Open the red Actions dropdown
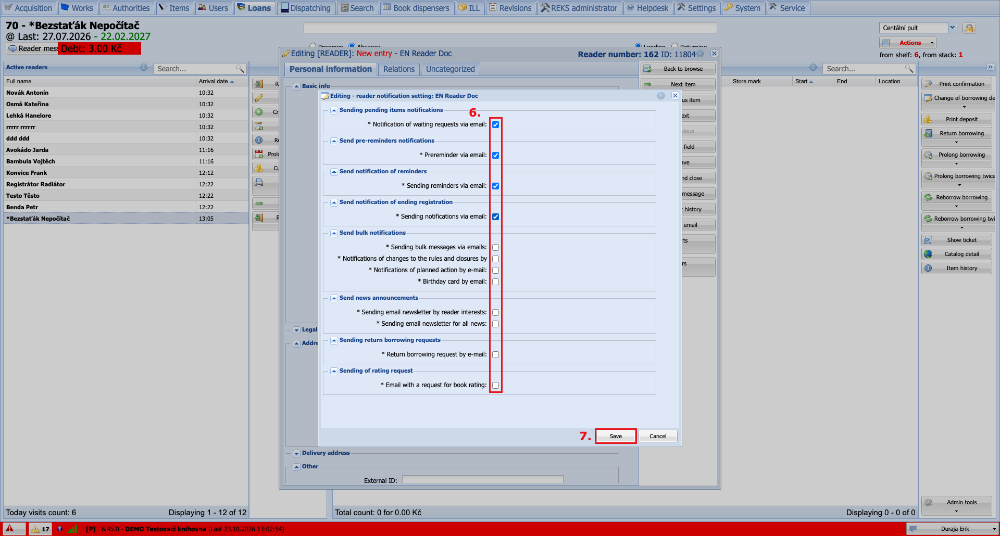The height and width of the screenshot is (536, 1000). click(x=908, y=43)
